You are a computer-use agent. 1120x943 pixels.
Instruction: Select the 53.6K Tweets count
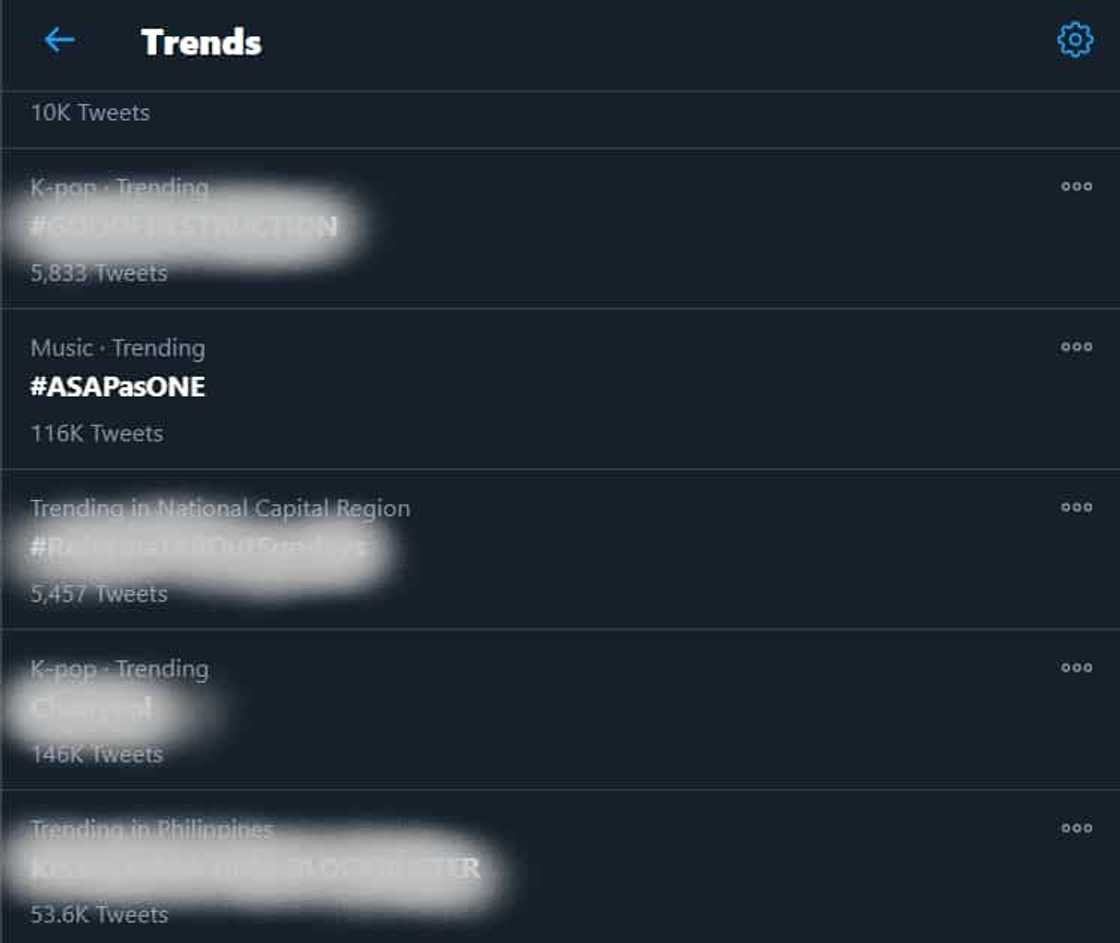(99, 915)
